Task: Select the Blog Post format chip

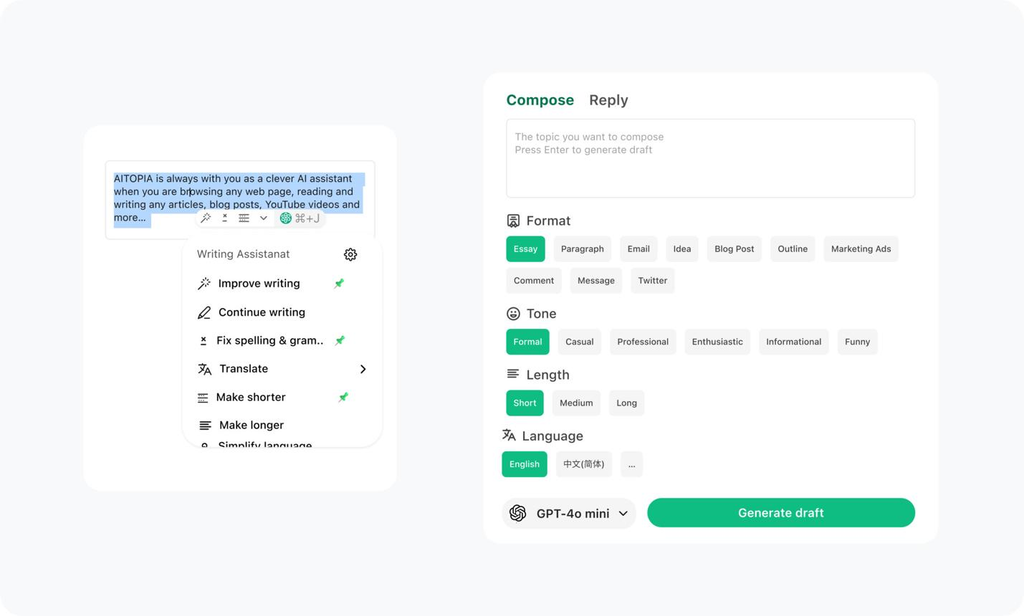Action: 734,249
